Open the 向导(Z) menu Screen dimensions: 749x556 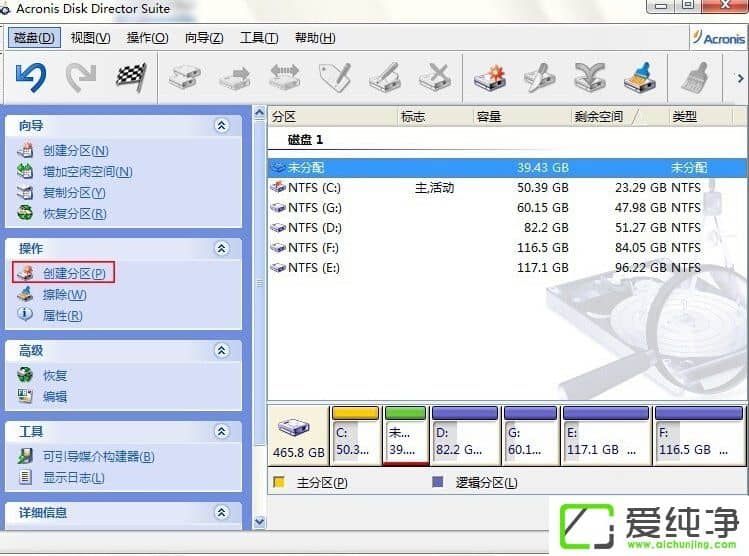pyautogui.click(x=204, y=37)
